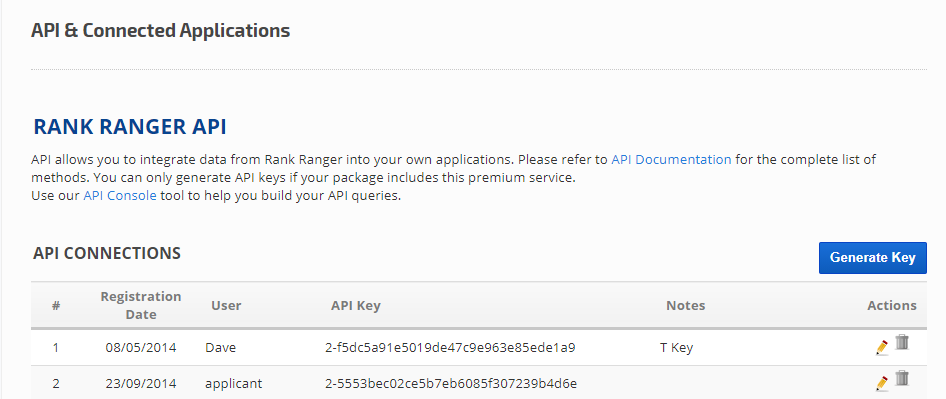Open the API Console link
The height and width of the screenshot is (399, 946).
119,196
